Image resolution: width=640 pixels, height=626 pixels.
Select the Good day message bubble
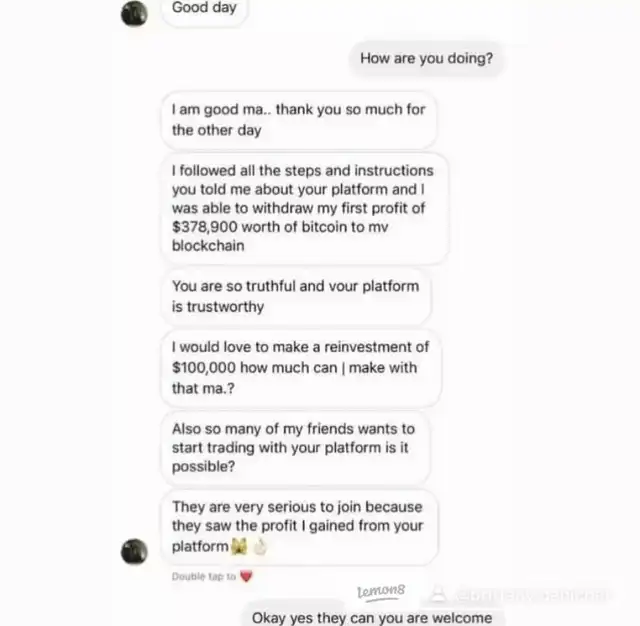pos(204,10)
